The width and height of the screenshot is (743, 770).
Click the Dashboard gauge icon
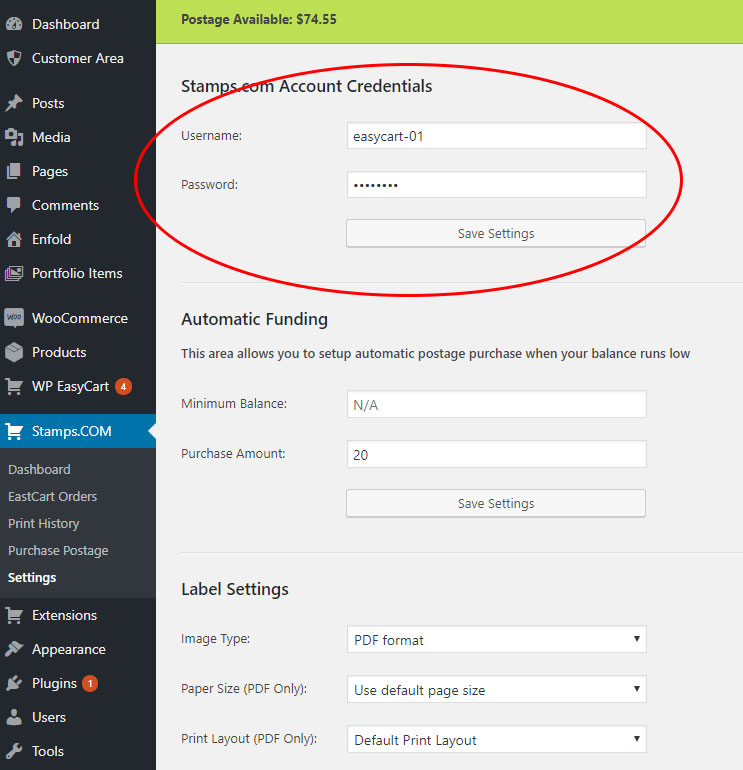(14, 24)
